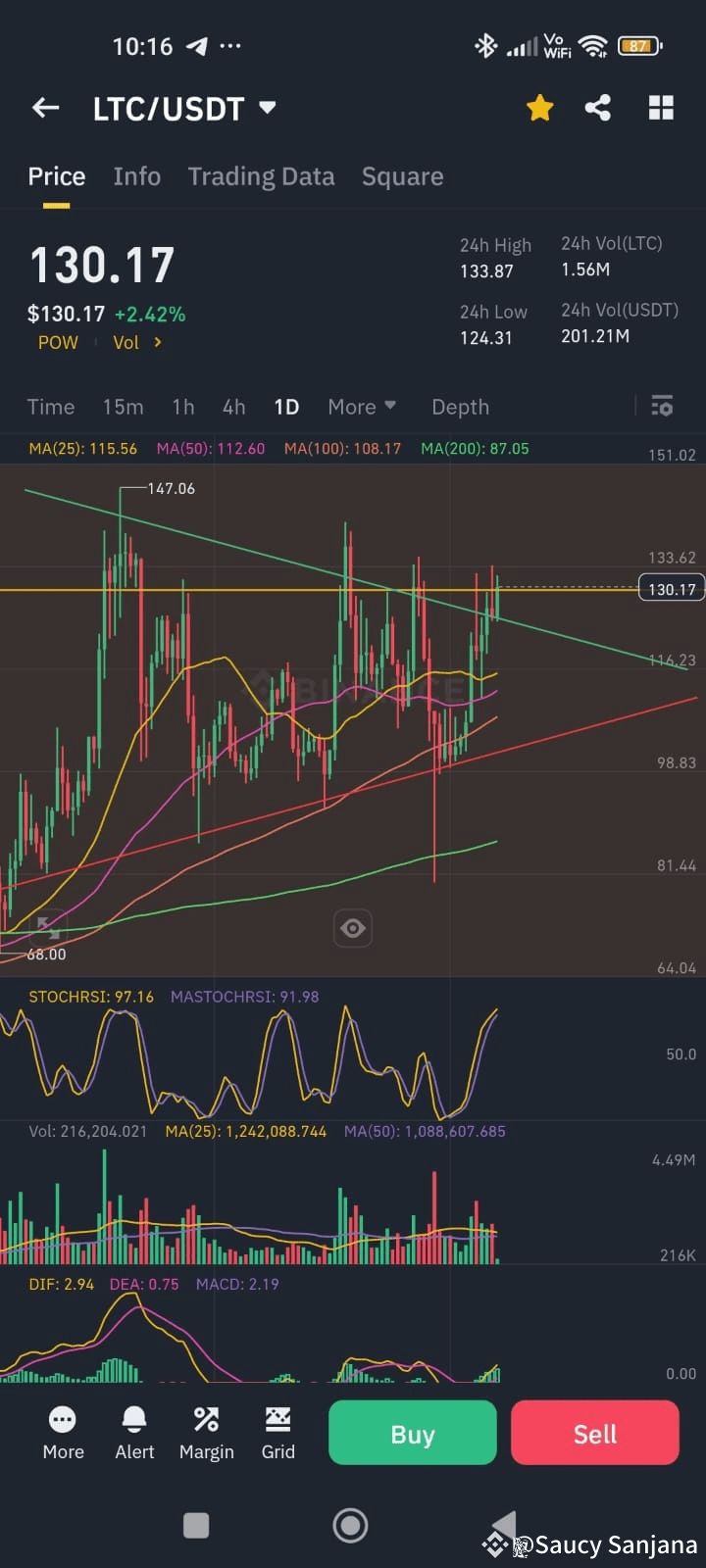This screenshot has width=706, height=1568.
Task: Tap the +2.42% price change
Action: (x=150, y=315)
